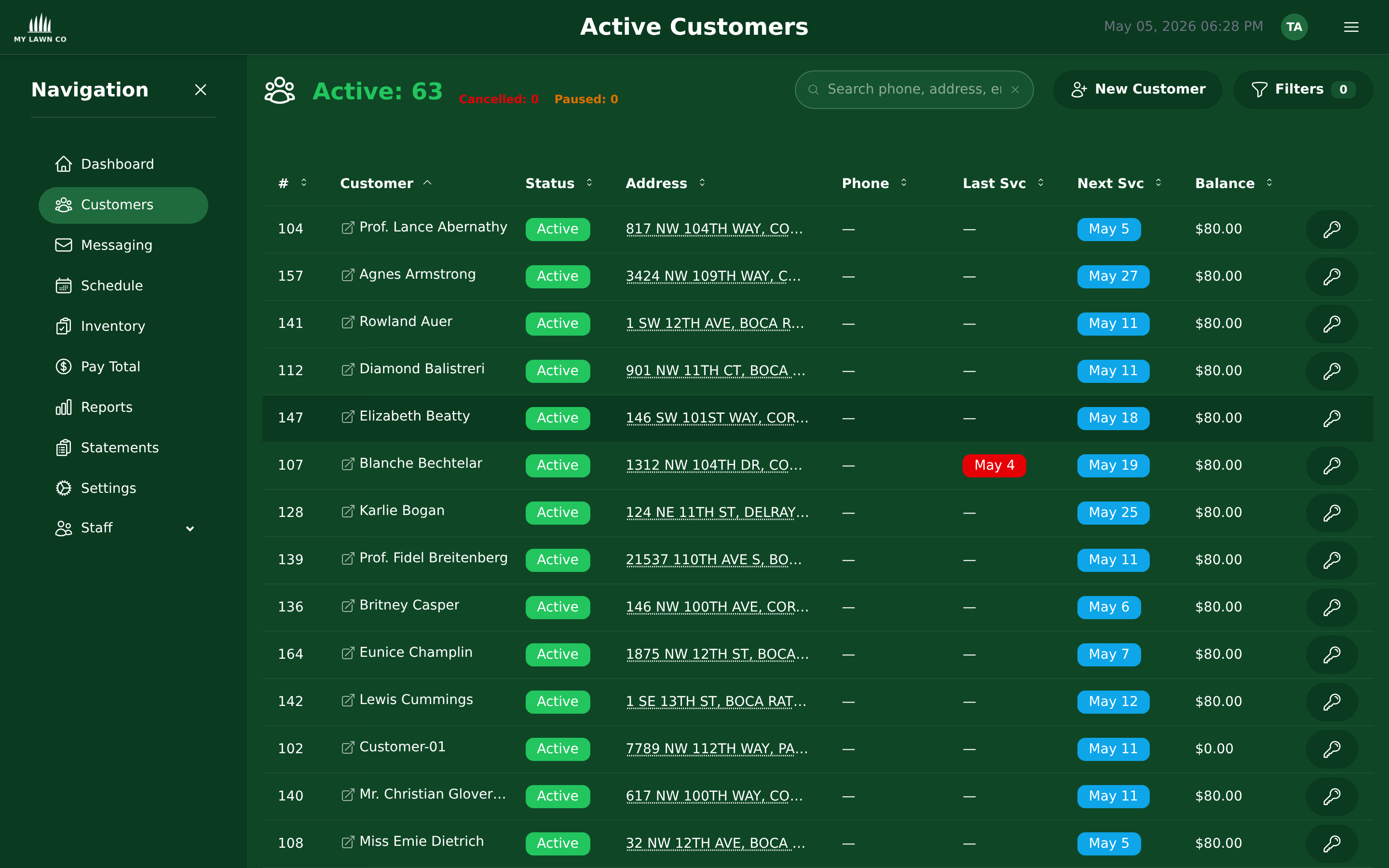Open Messaging from the sidebar
Viewport: 1389px width, 868px height.
(123, 245)
